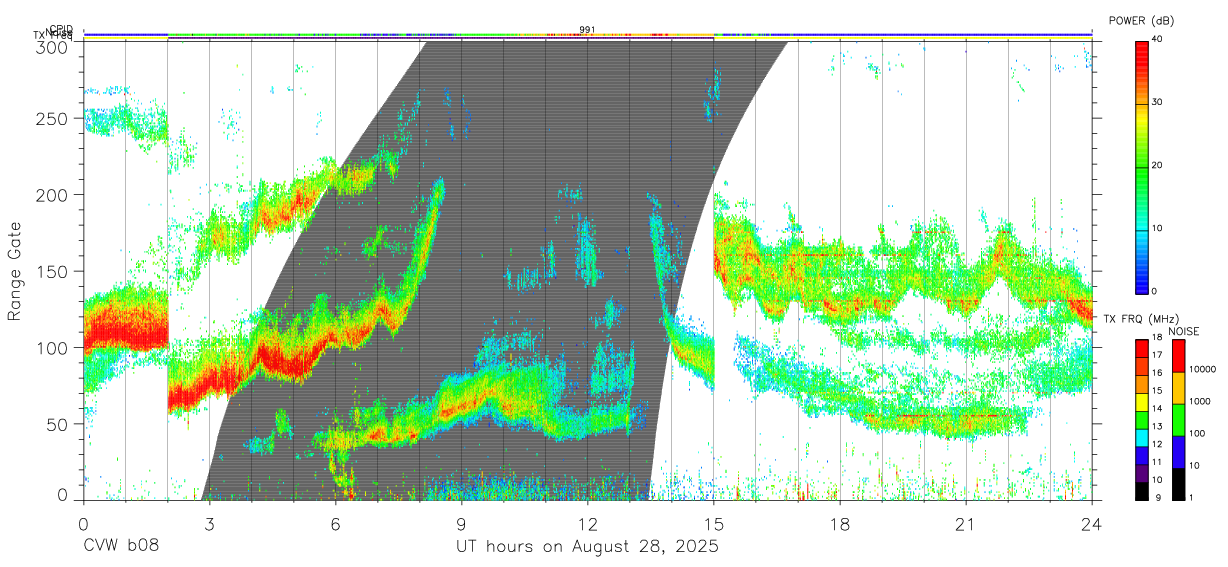The image size is (1228, 567).
Task: Pick the black segment of NOISE colorbar
Action: pos(1177,482)
